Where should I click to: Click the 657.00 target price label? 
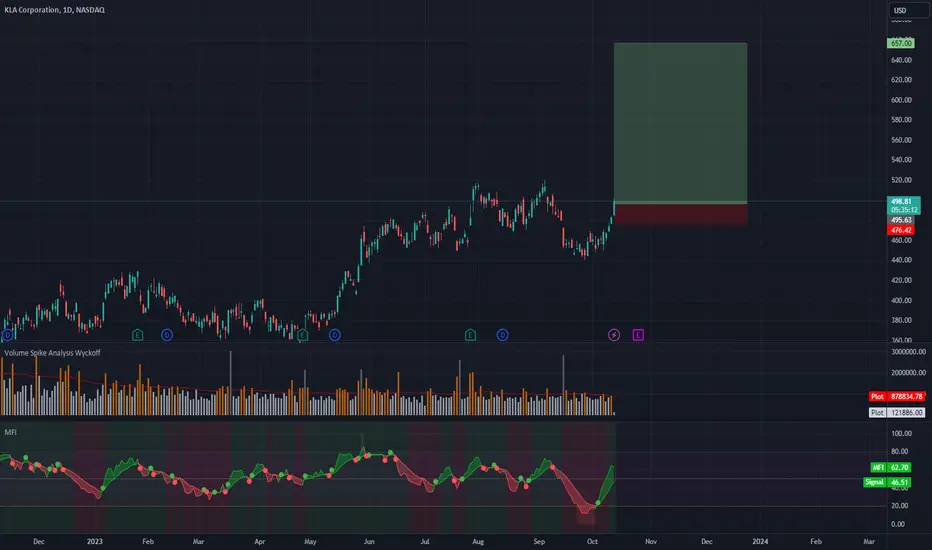coord(901,43)
